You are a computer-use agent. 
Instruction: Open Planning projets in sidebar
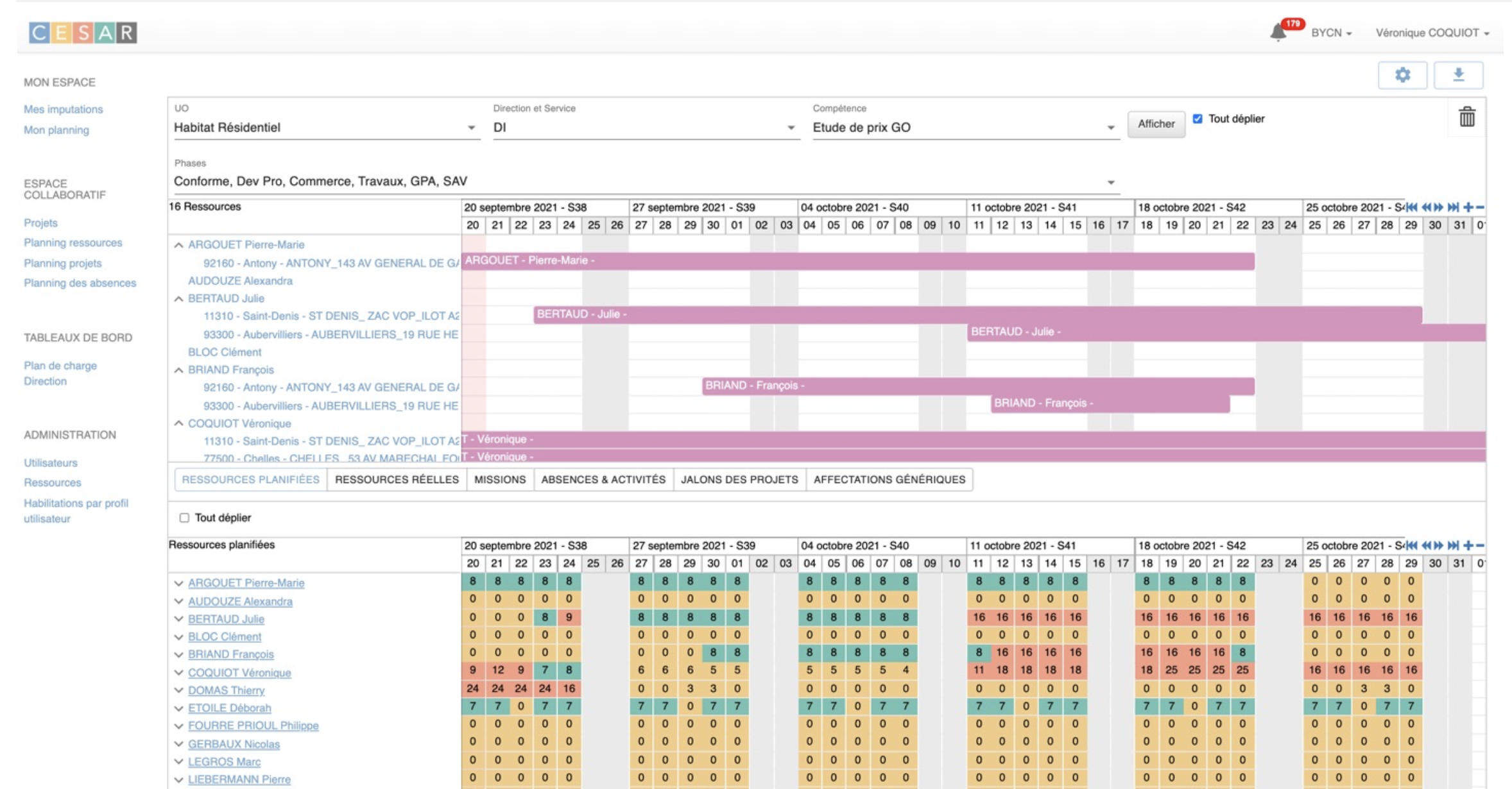pyautogui.click(x=62, y=264)
